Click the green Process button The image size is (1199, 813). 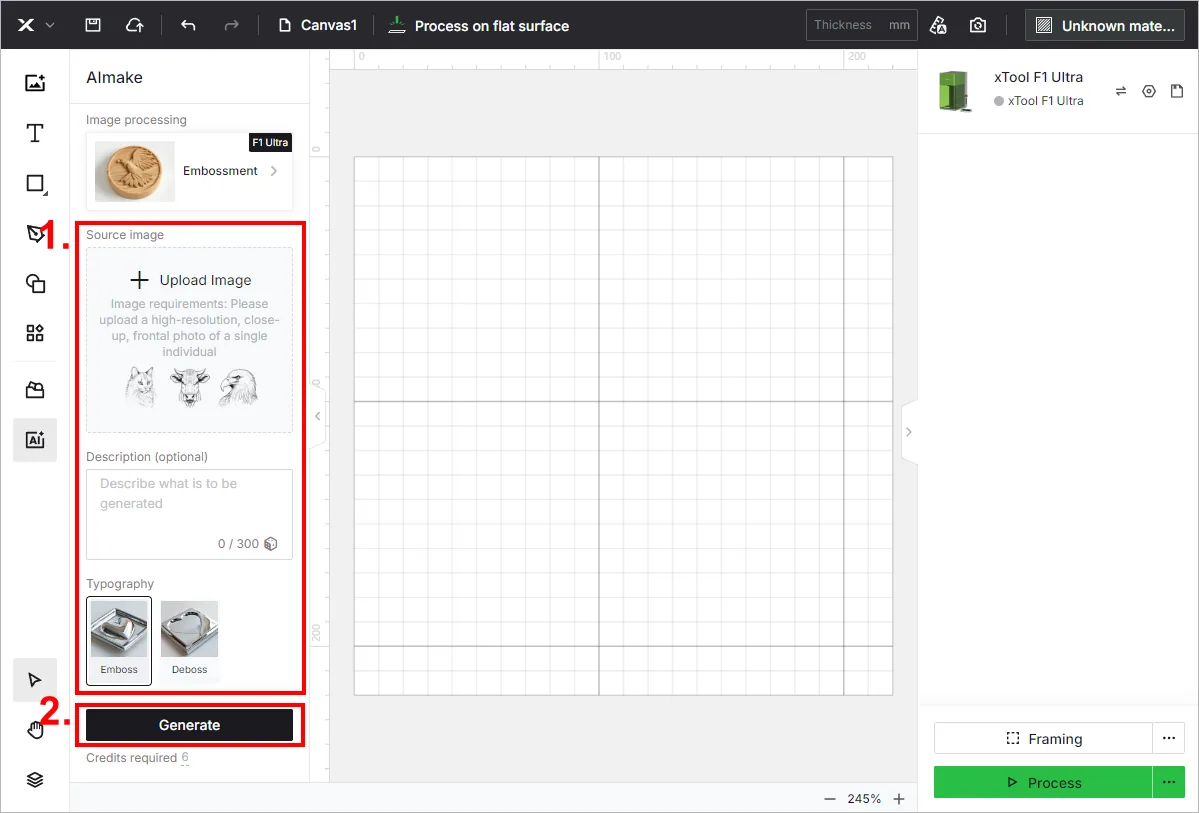tap(1043, 782)
